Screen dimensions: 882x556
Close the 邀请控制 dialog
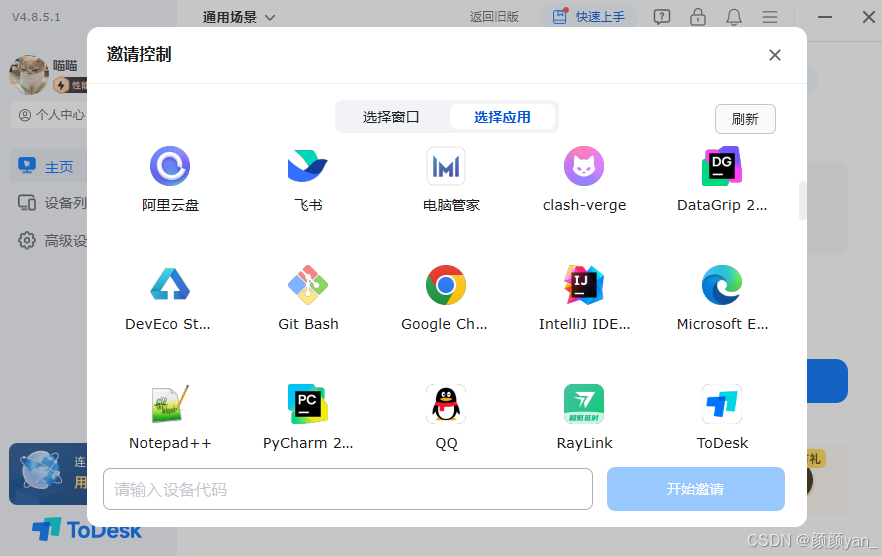tap(775, 55)
